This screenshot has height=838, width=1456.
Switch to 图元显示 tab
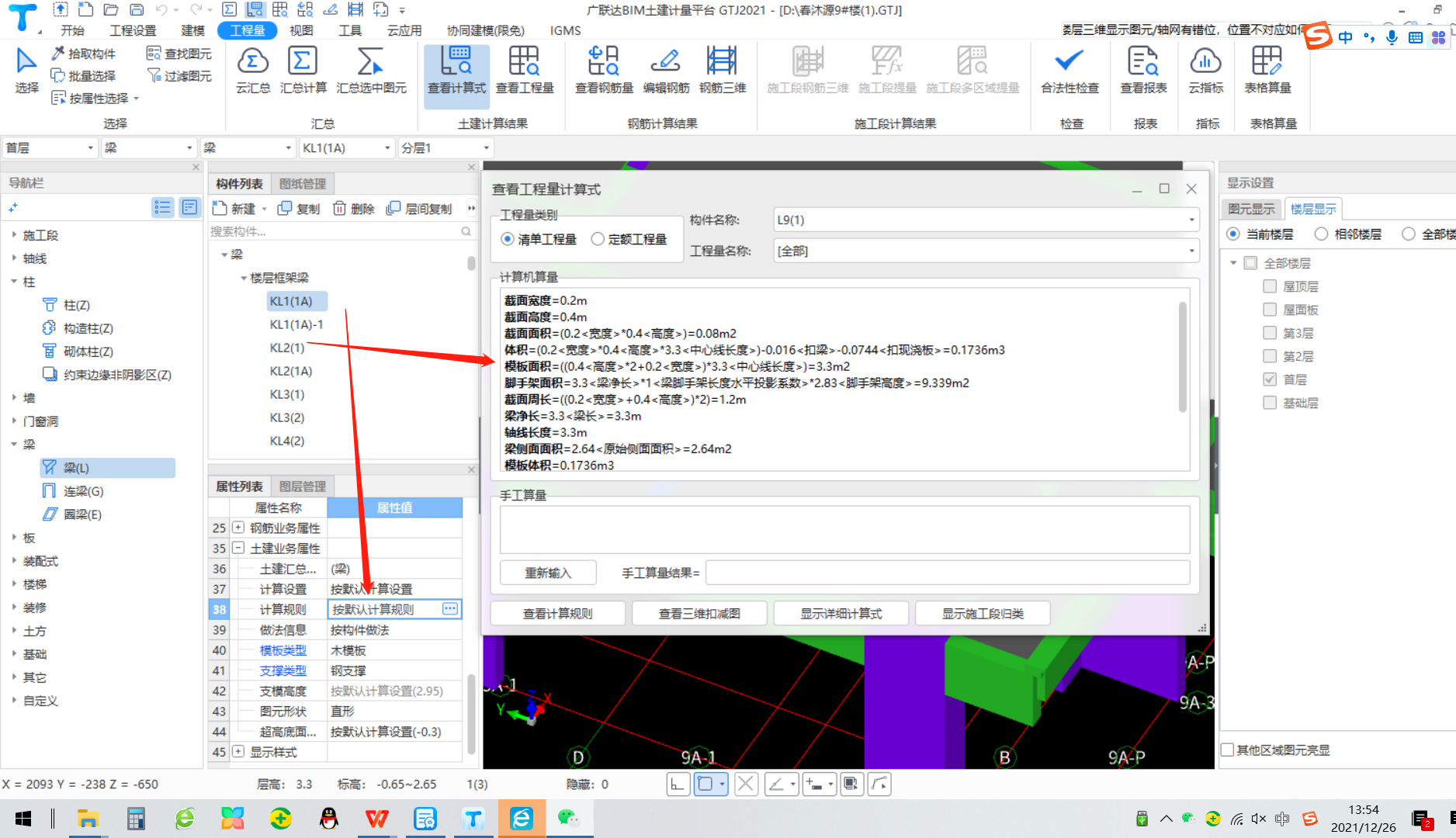click(x=1251, y=209)
